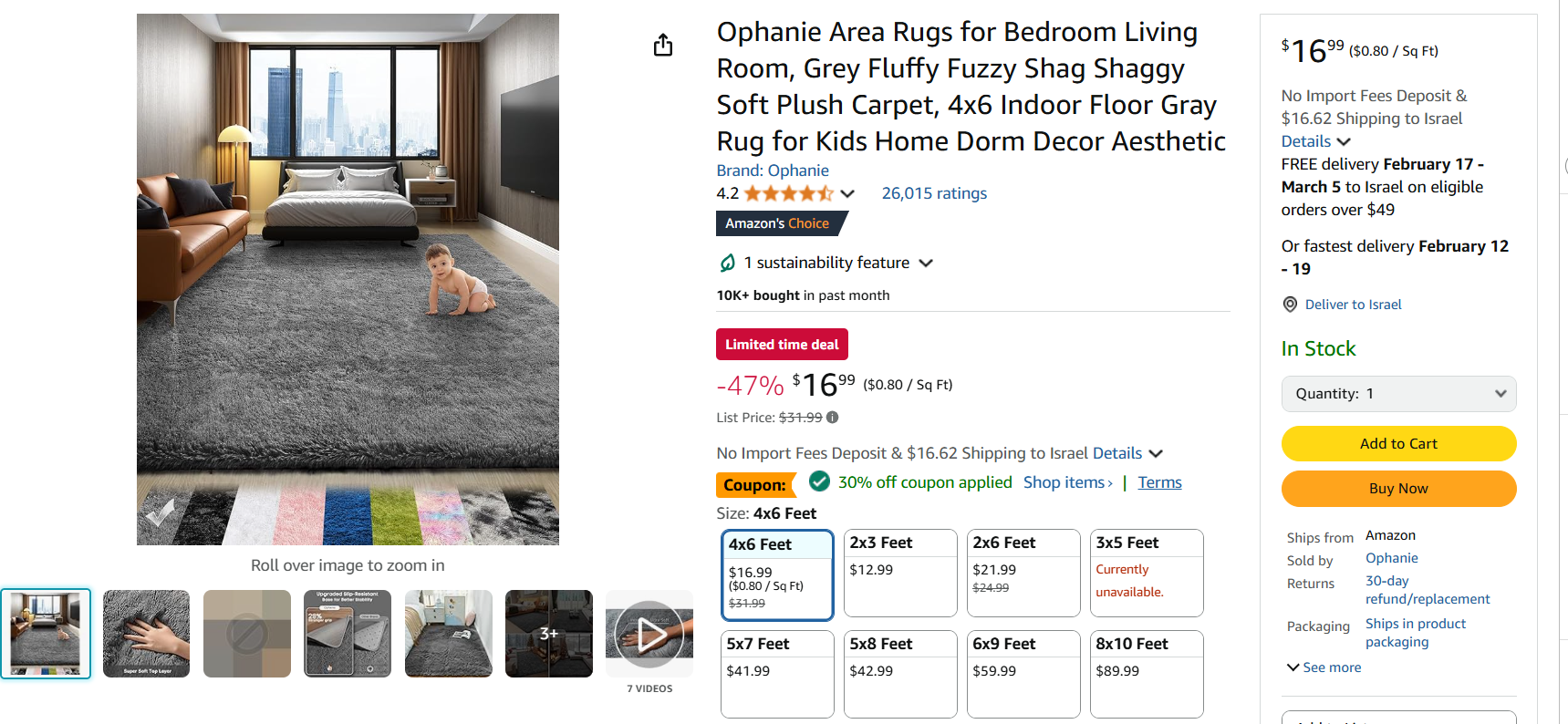Select the 2x3 Feet size option
This screenshot has width=1568, height=724.
899,572
